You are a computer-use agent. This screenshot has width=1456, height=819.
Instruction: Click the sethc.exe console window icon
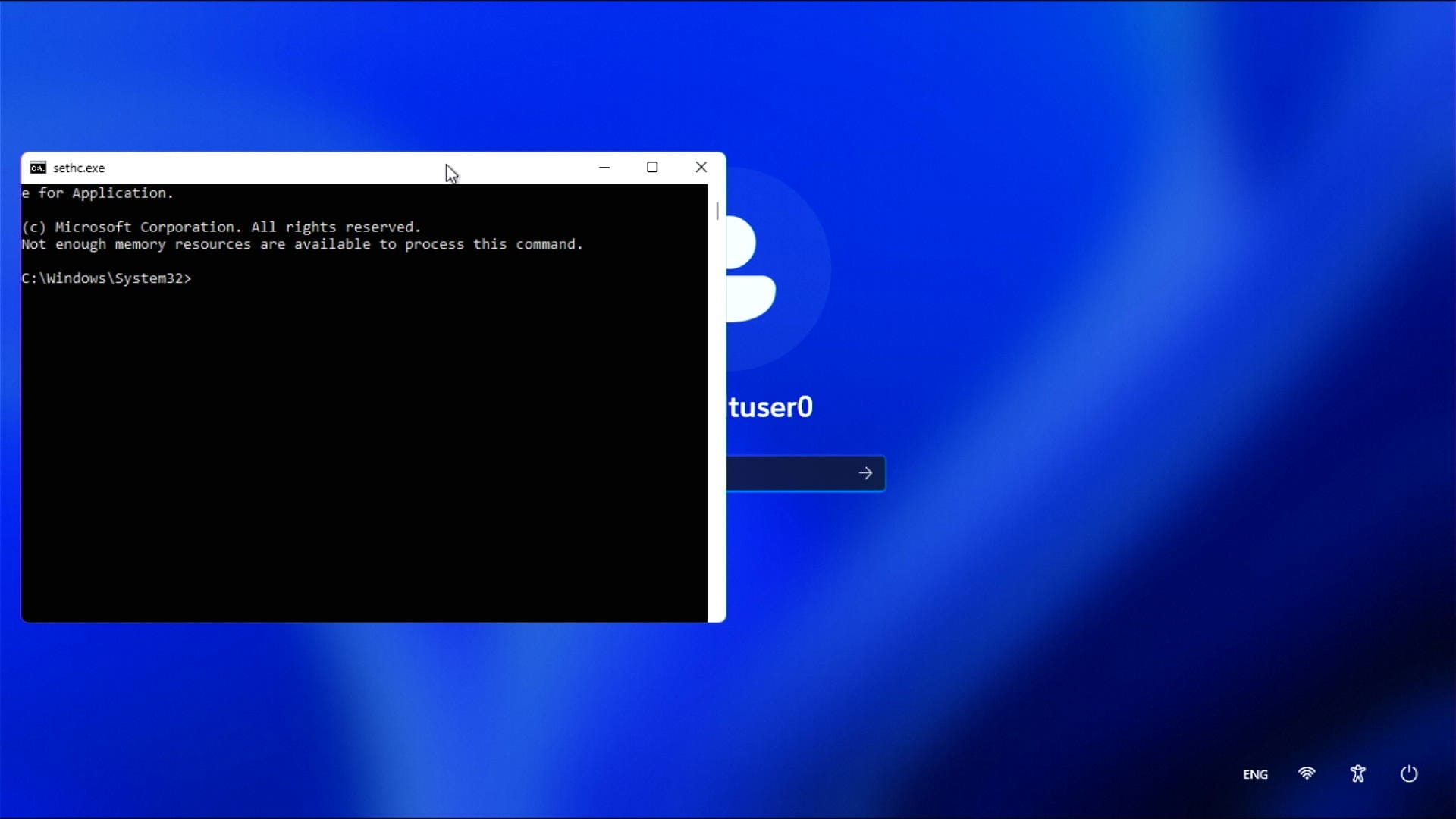(38, 168)
